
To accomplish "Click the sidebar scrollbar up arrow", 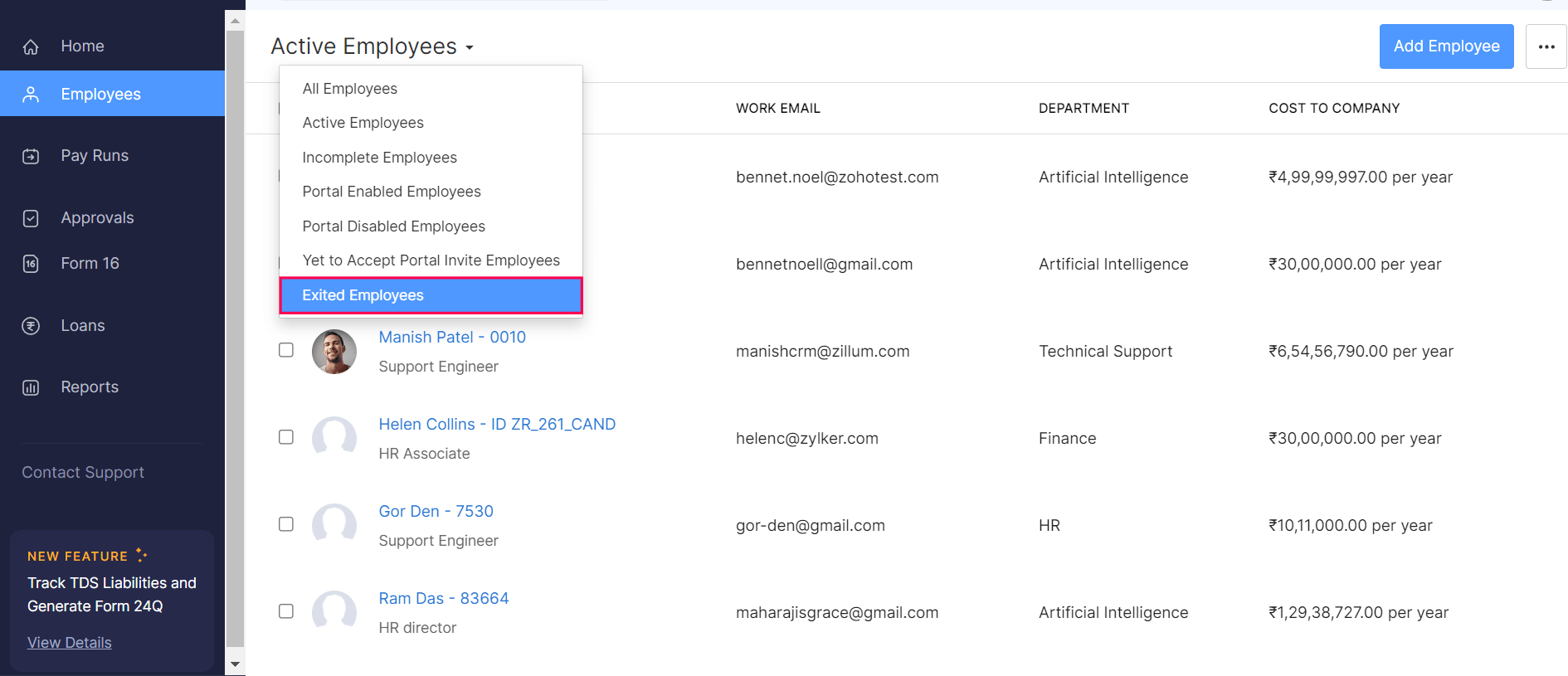I will (235, 21).
